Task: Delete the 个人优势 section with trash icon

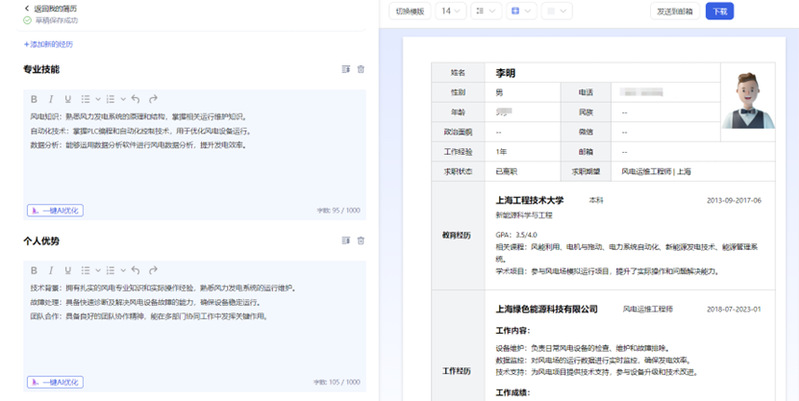Action: click(x=361, y=241)
